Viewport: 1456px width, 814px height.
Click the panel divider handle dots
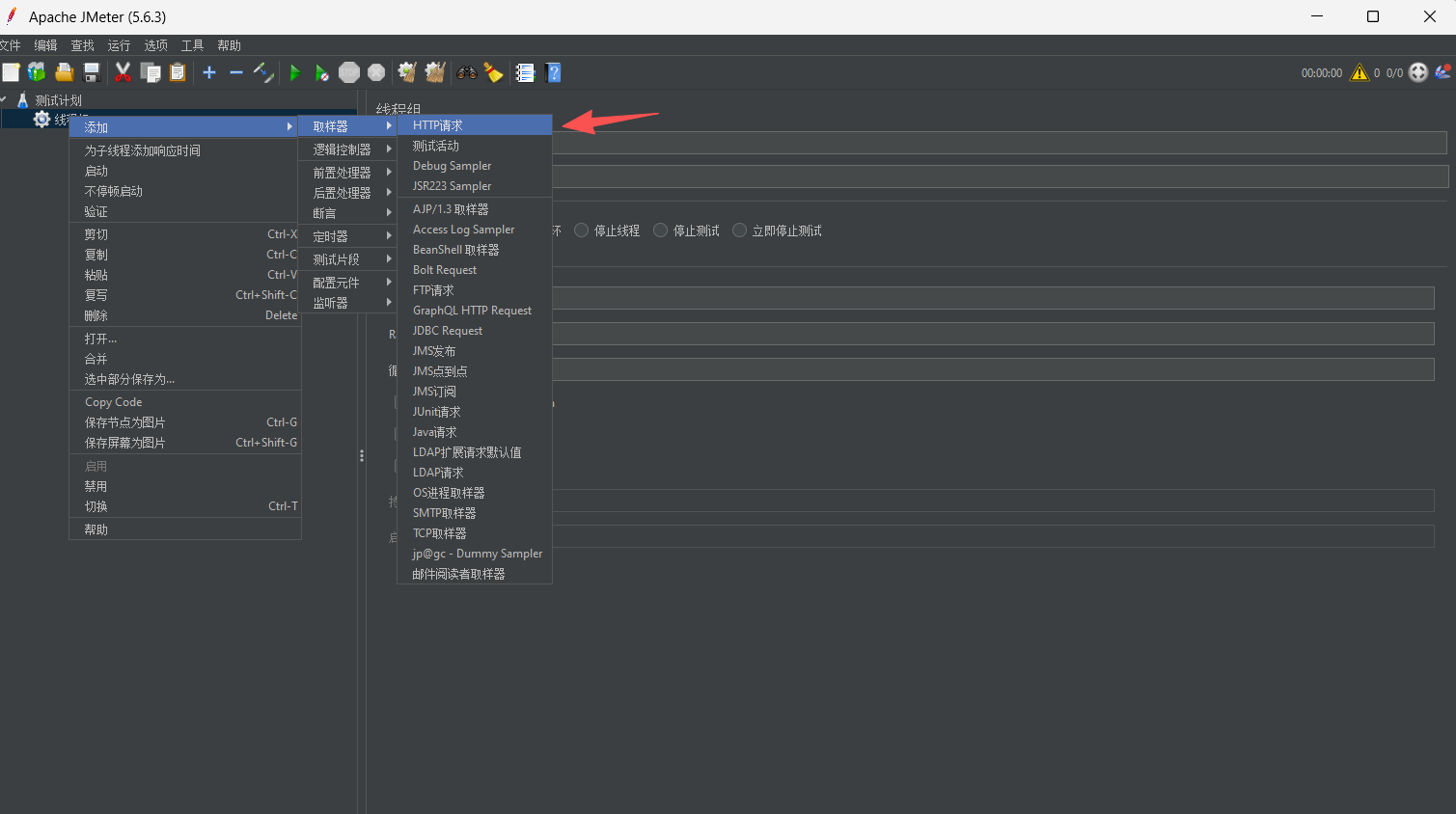click(x=362, y=455)
